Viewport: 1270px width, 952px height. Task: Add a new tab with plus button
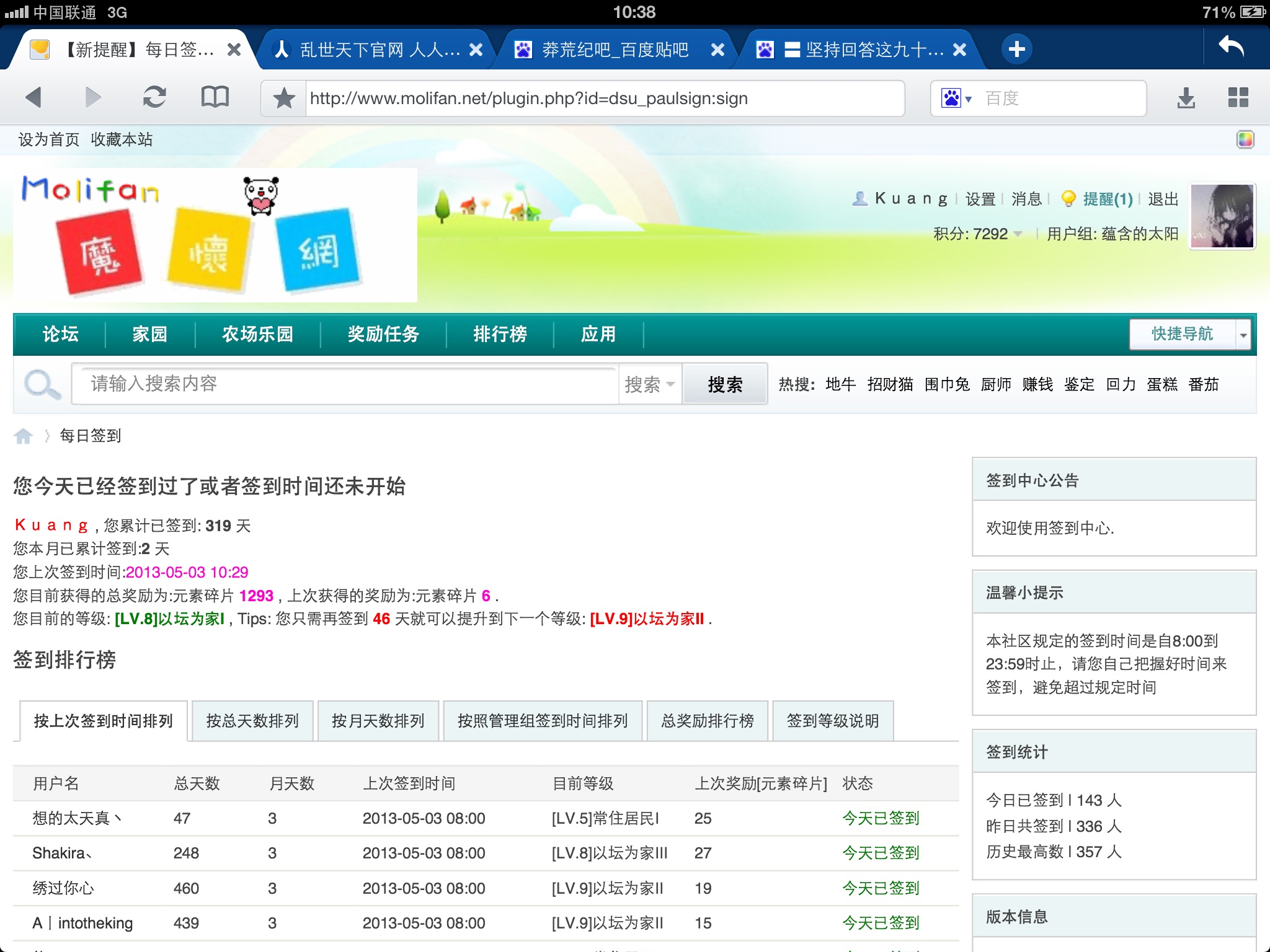1016,49
